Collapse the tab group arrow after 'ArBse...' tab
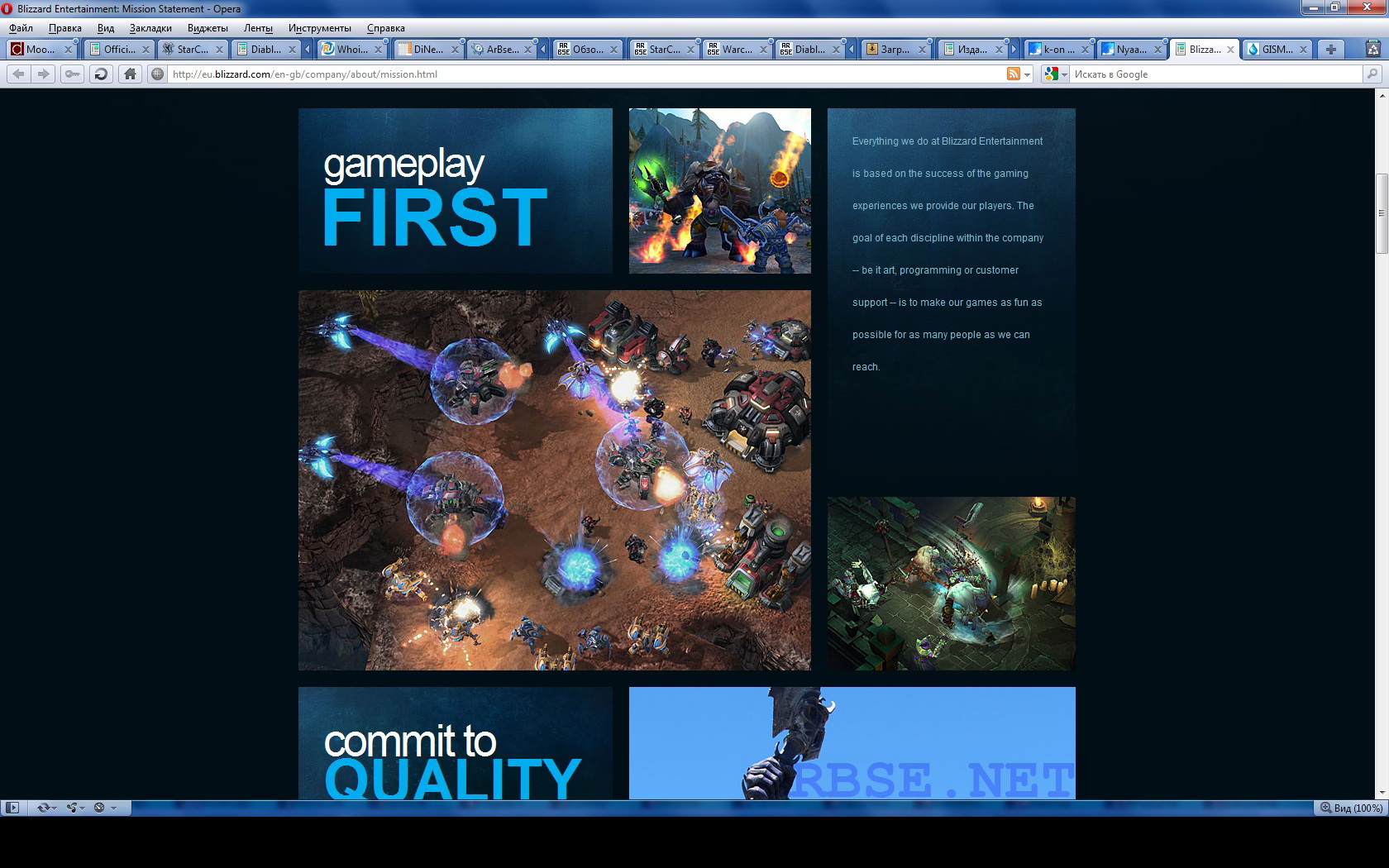 click(x=543, y=50)
